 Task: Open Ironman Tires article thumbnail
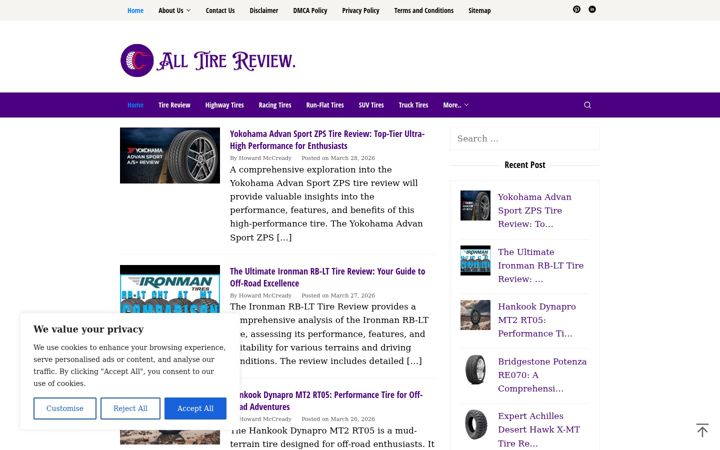pos(170,289)
